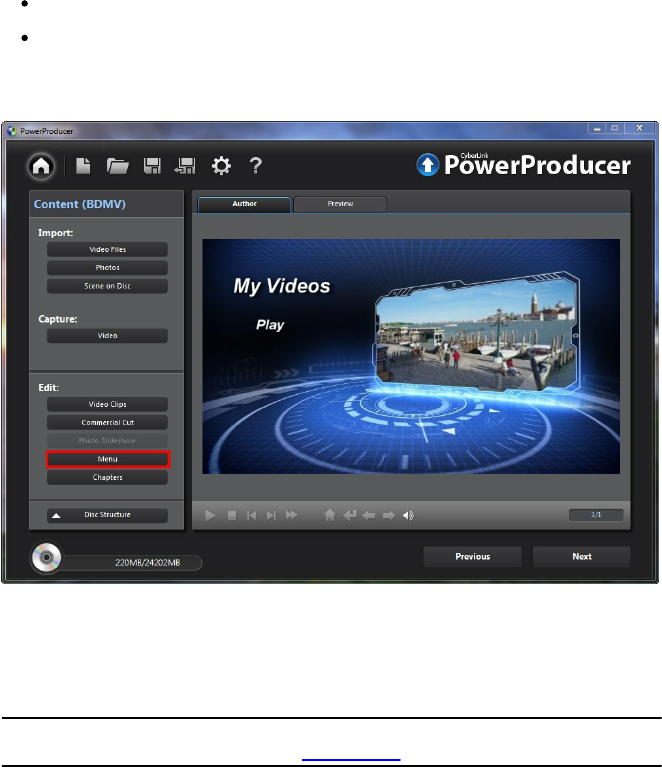Open preferences gear icon
The width and height of the screenshot is (662, 767).
221,166
